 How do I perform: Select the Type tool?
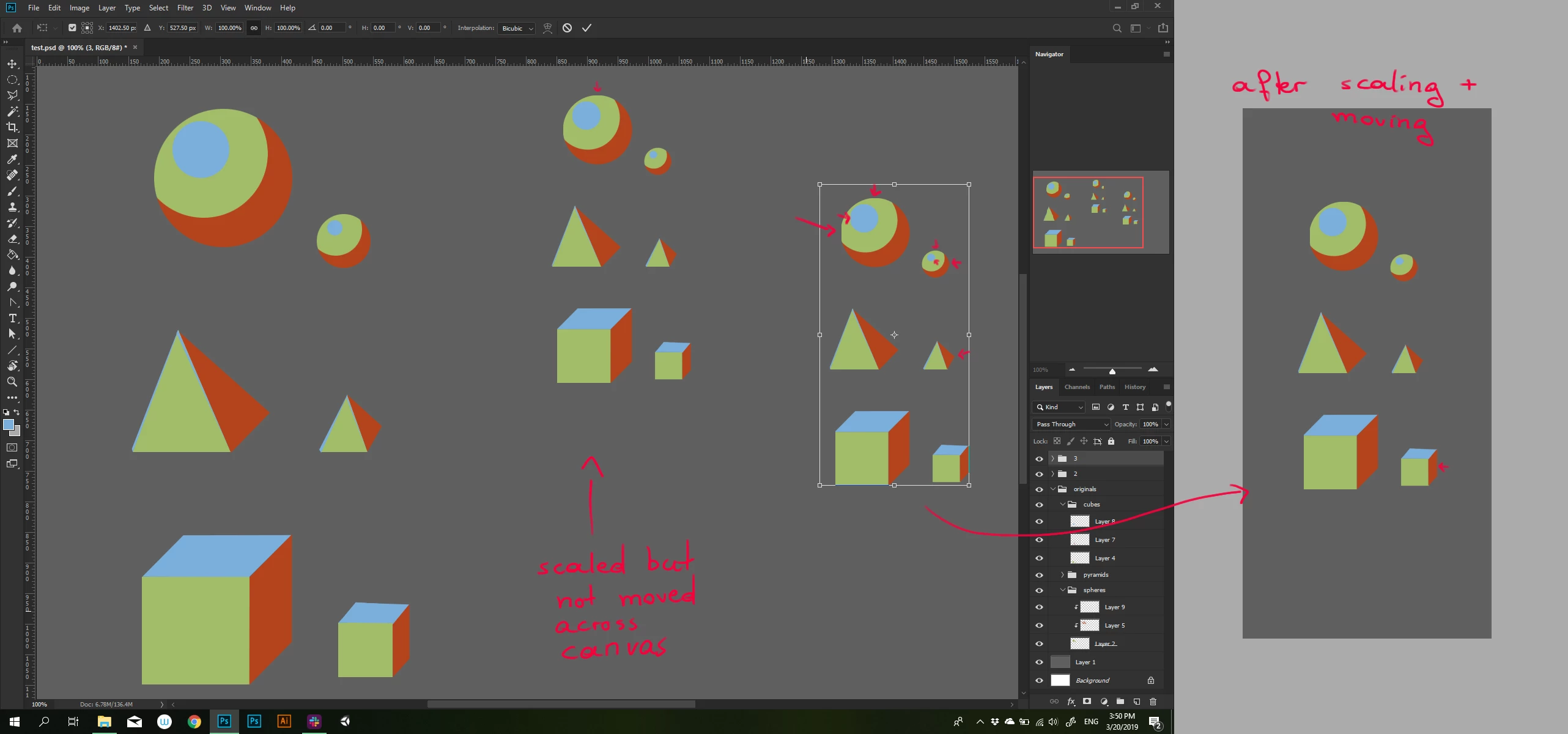(x=12, y=318)
